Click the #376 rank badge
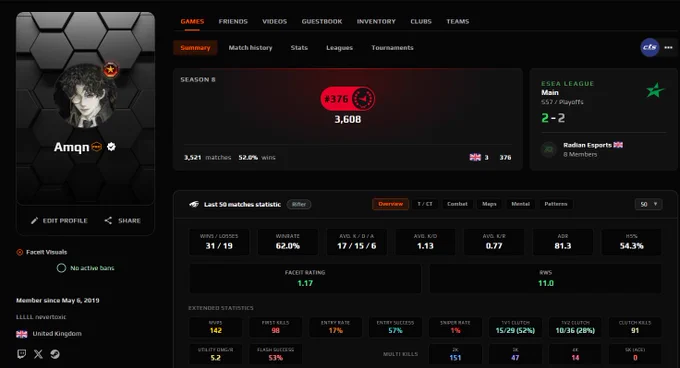Screen dimensions: 680x368 (x=347, y=99)
